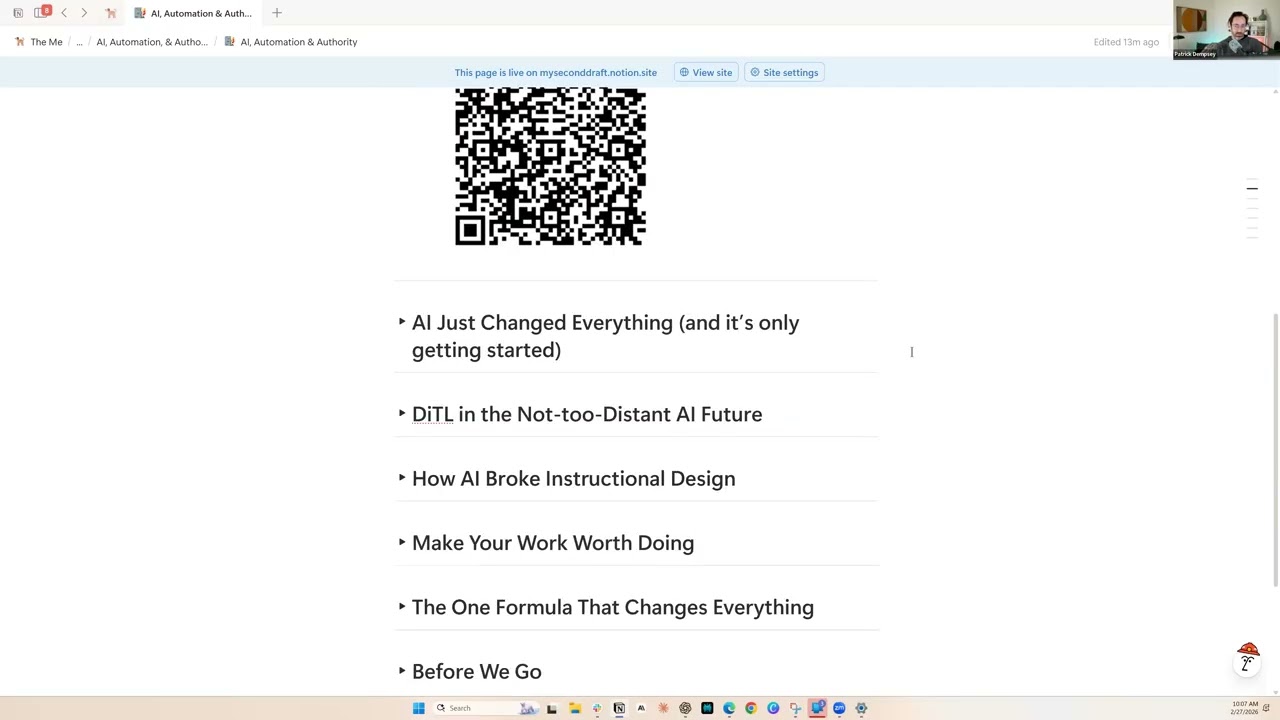The width and height of the screenshot is (1280, 720).
Task: Open Google Chrome from the taskbar
Action: [x=751, y=708]
